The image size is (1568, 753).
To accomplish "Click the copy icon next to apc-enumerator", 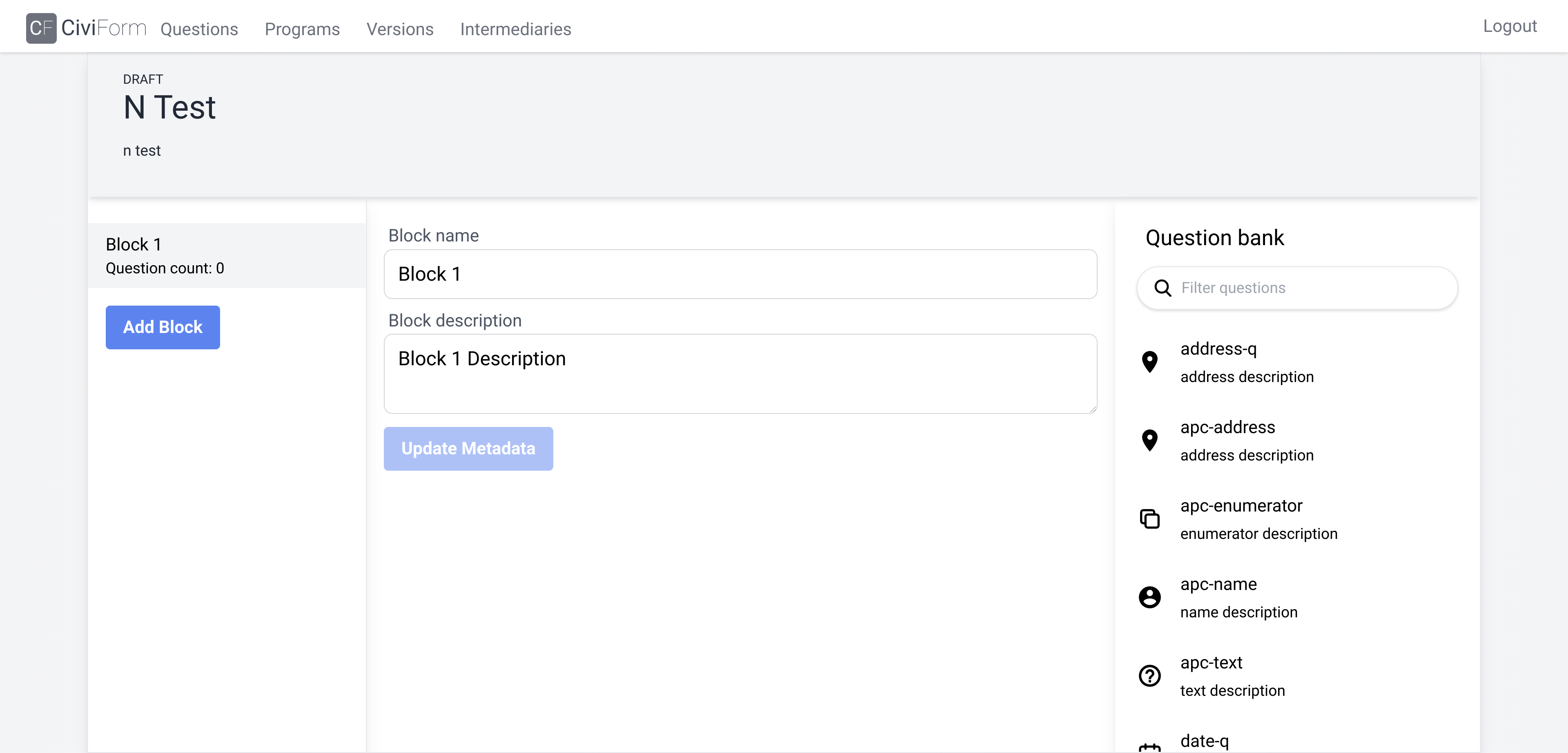I will 1150,518.
